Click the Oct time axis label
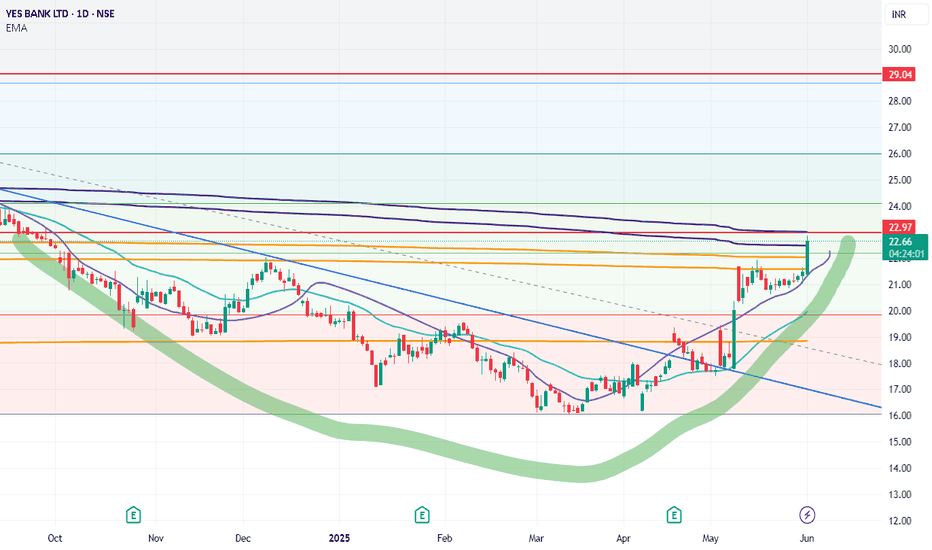932x550 pixels. 55,538
